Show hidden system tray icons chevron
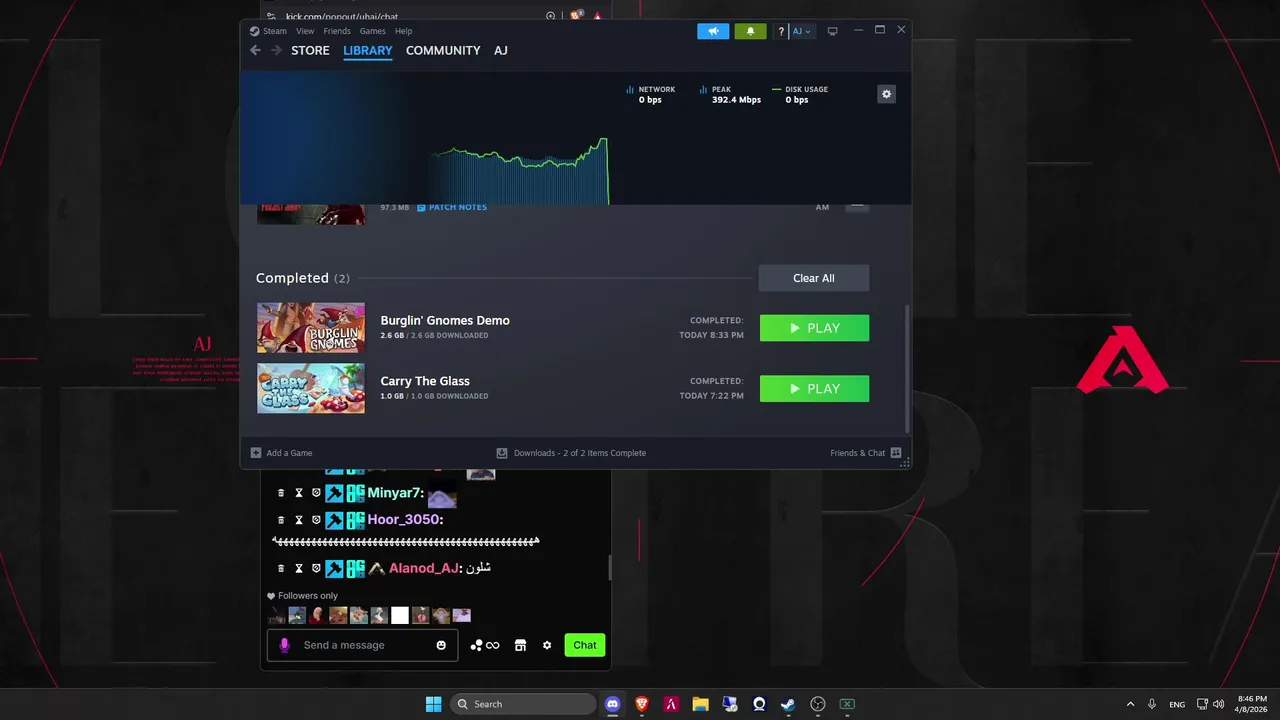The height and width of the screenshot is (720, 1280). point(1130,704)
